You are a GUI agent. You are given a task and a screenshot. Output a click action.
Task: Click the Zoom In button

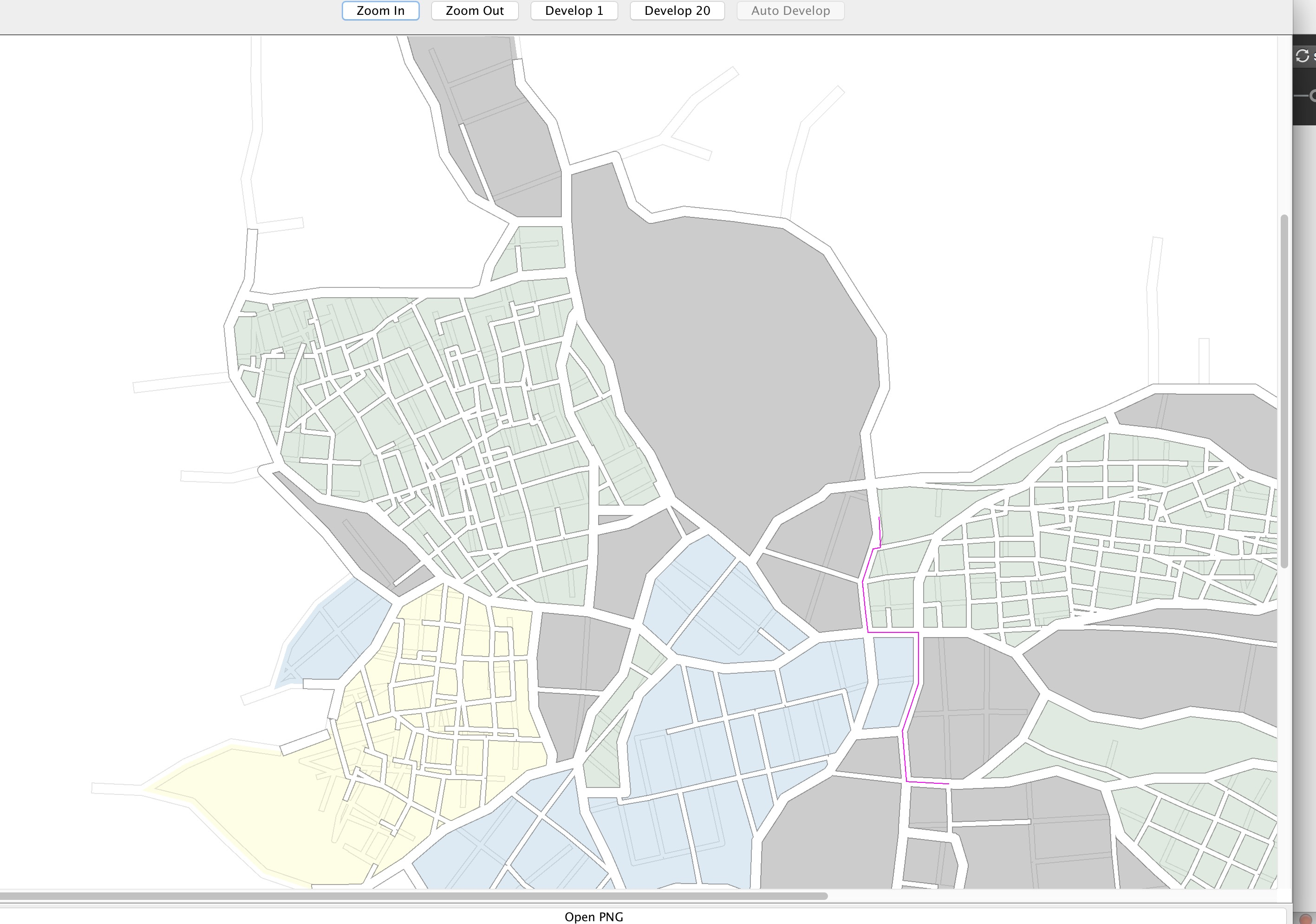380,11
